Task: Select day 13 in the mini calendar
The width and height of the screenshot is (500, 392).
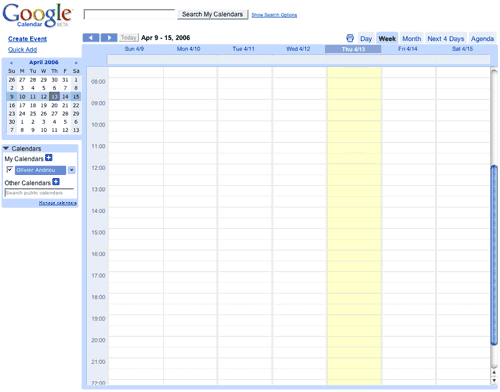Action: coord(54,97)
